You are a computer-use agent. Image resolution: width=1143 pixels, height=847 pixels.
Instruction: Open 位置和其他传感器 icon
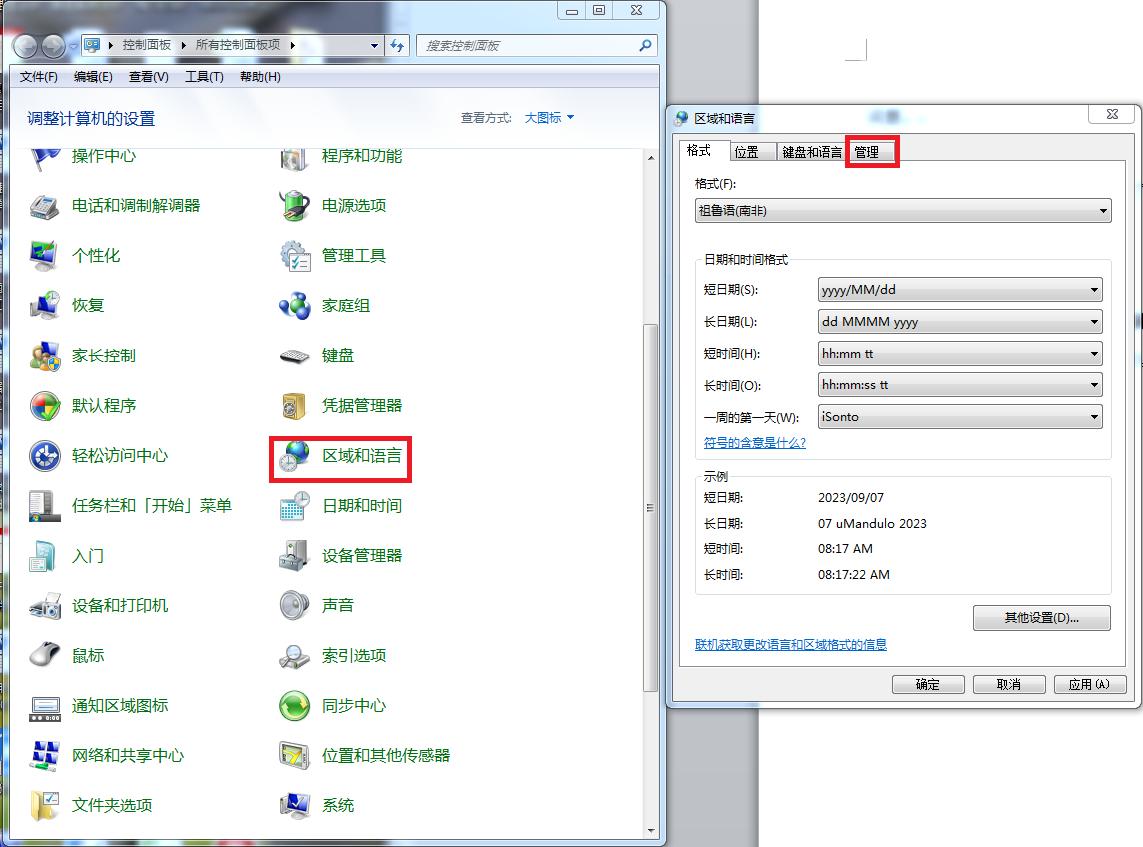(x=294, y=756)
